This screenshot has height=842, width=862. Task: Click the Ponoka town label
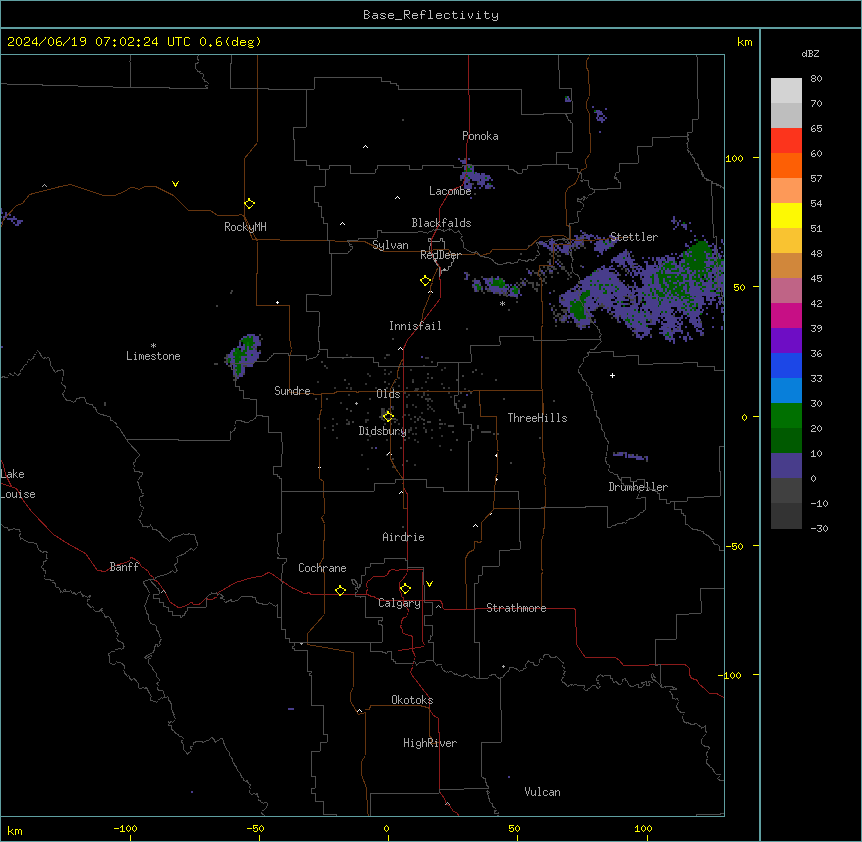click(x=480, y=136)
